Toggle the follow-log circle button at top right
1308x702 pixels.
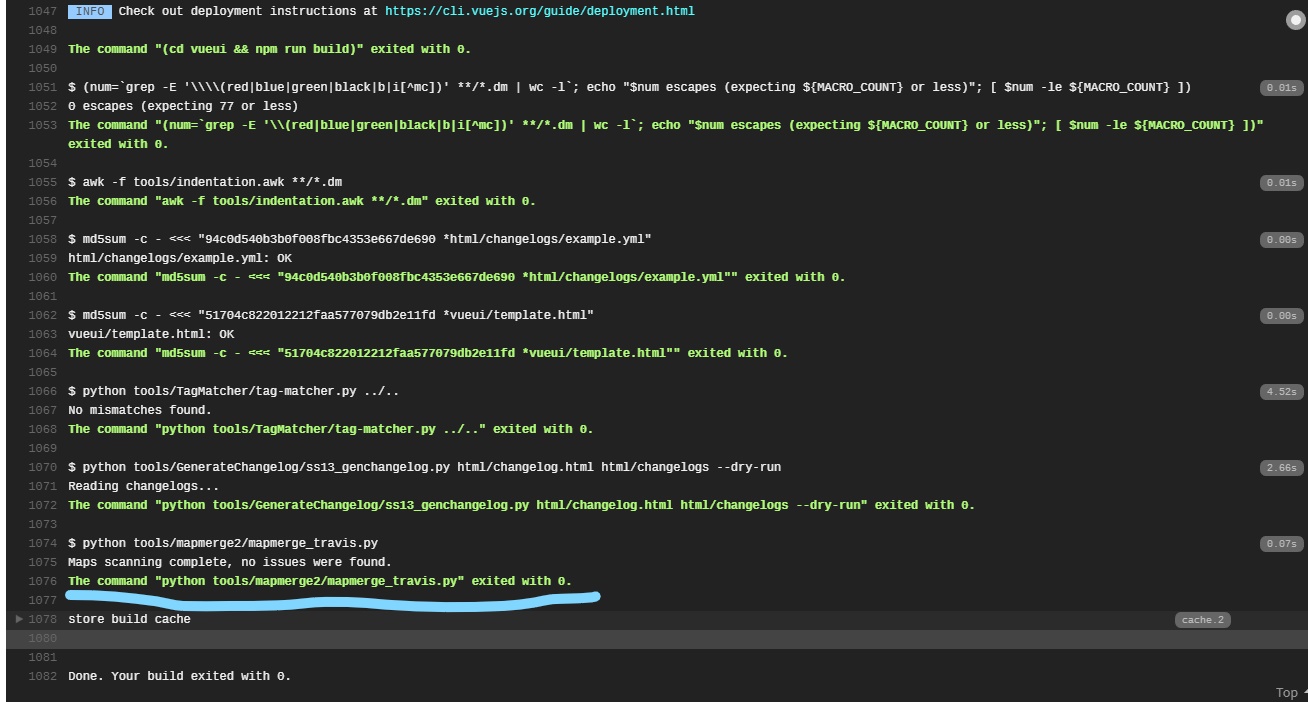pos(1295,21)
